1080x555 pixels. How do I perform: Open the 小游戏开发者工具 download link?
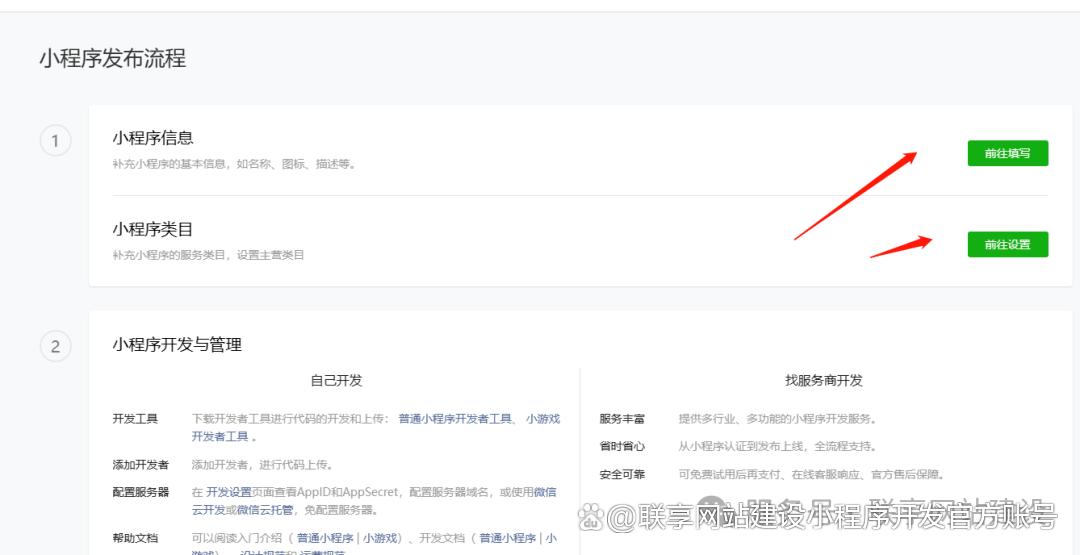543,419
